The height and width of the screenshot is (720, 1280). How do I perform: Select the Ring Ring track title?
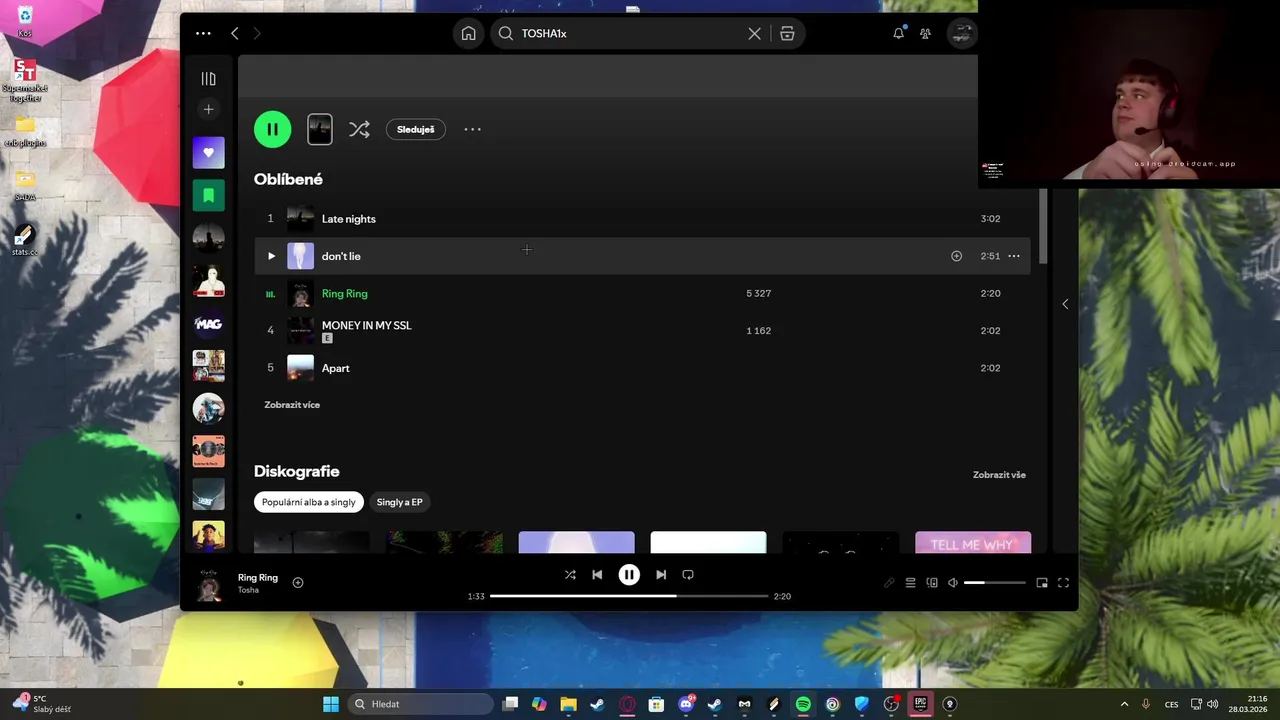345,293
